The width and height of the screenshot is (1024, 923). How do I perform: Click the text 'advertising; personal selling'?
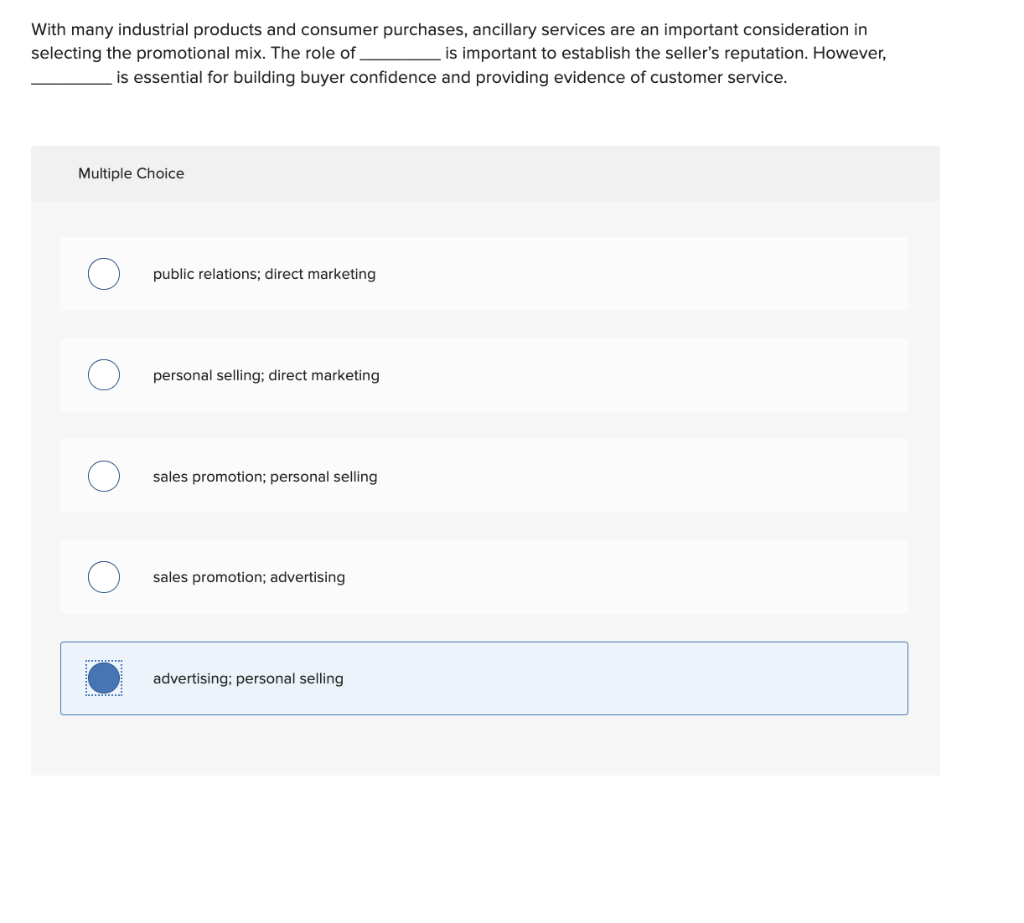point(248,678)
